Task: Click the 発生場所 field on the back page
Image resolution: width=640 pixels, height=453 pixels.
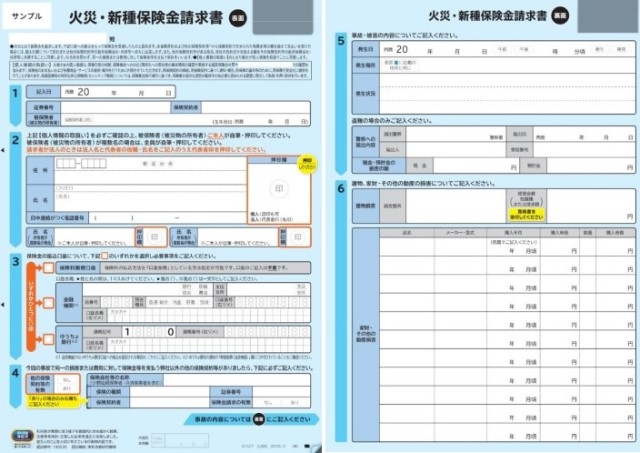Action: click(507, 65)
